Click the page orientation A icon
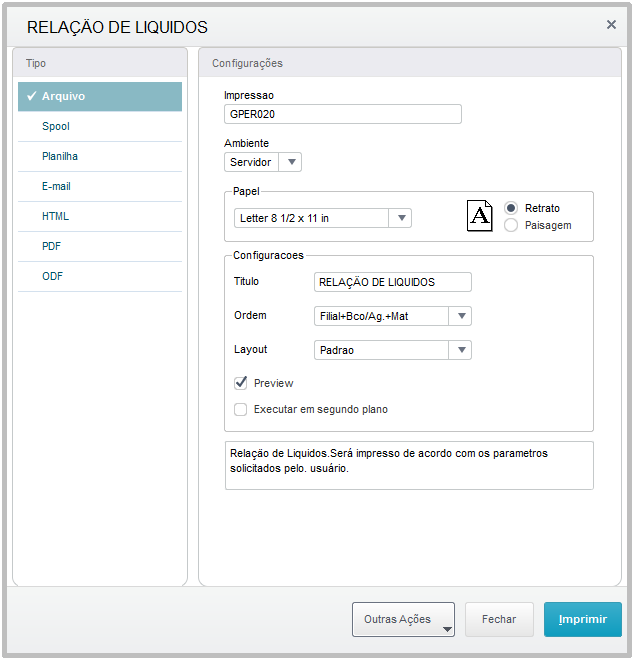Image resolution: width=635 pixels, height=663 pixels. pos(479,216)
